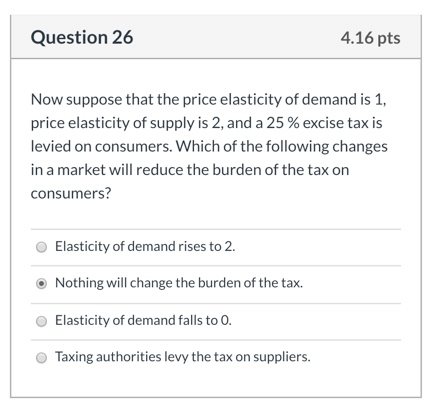The height and width of the screenshot is (408, 428).
Task: Click the line 'price elasticity of supply is 2'
Action: tap(206, 123)
